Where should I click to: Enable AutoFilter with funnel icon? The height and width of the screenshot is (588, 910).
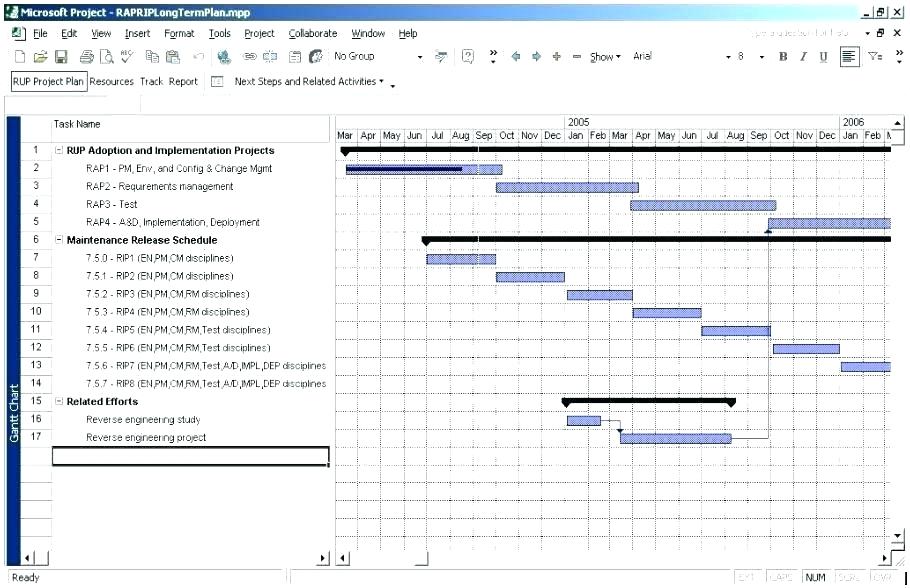pyautogui.click(x=875, y=56)
